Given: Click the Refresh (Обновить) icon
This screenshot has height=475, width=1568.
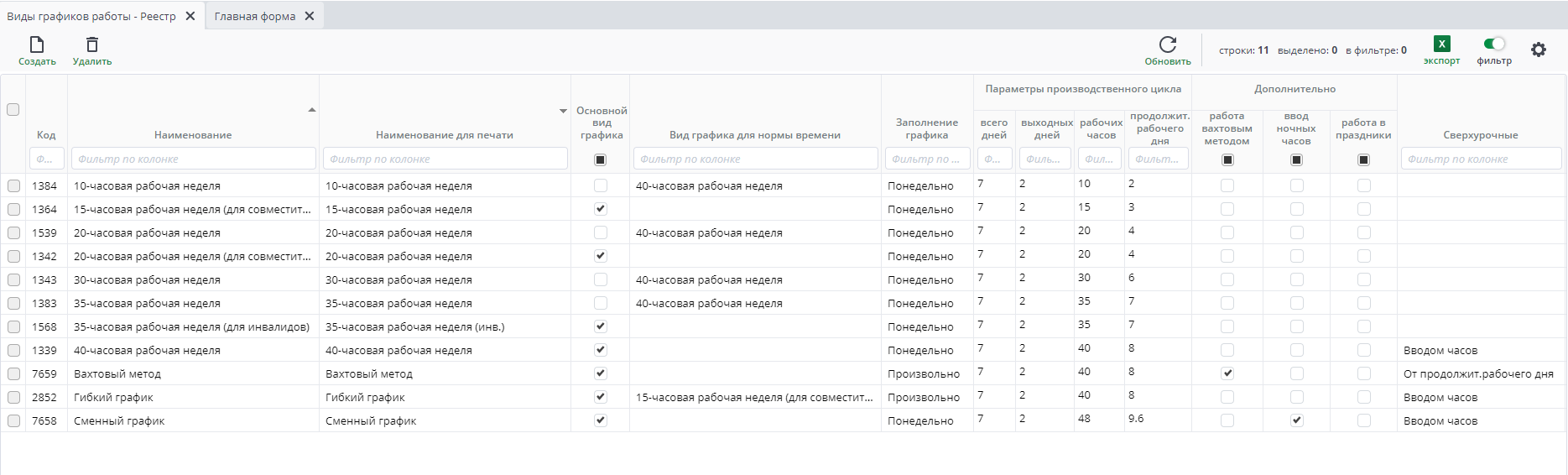Looking at the screenshot, I should (x=1167, y=44).
